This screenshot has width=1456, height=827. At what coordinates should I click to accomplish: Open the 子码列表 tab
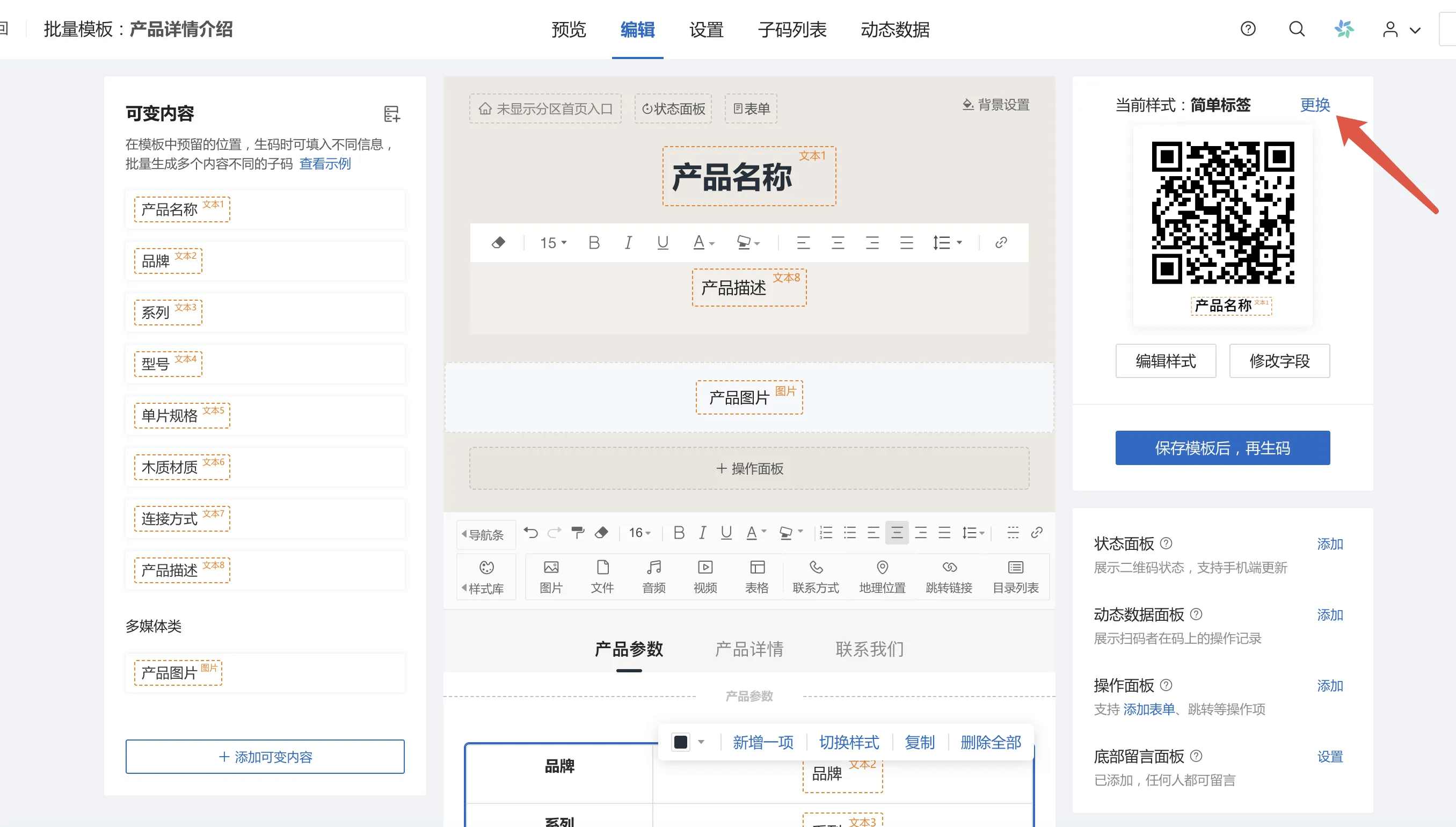[x=791, y=29]
